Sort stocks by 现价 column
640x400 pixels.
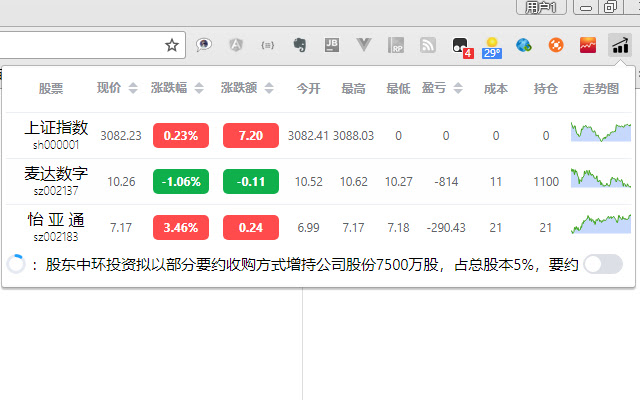(133, 88)
